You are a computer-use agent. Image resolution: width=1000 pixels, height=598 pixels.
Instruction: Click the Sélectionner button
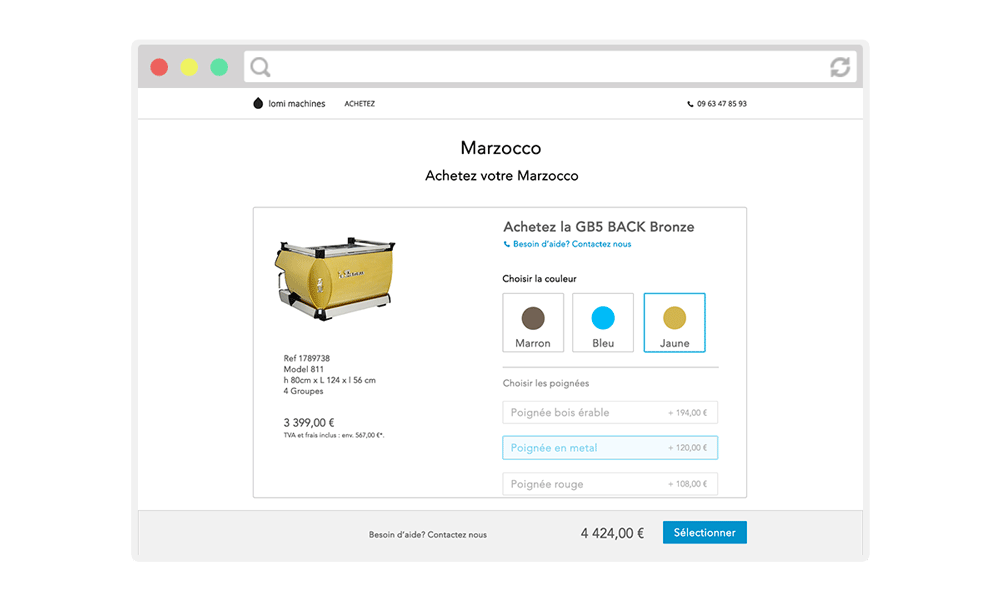[x=705, y=532]
